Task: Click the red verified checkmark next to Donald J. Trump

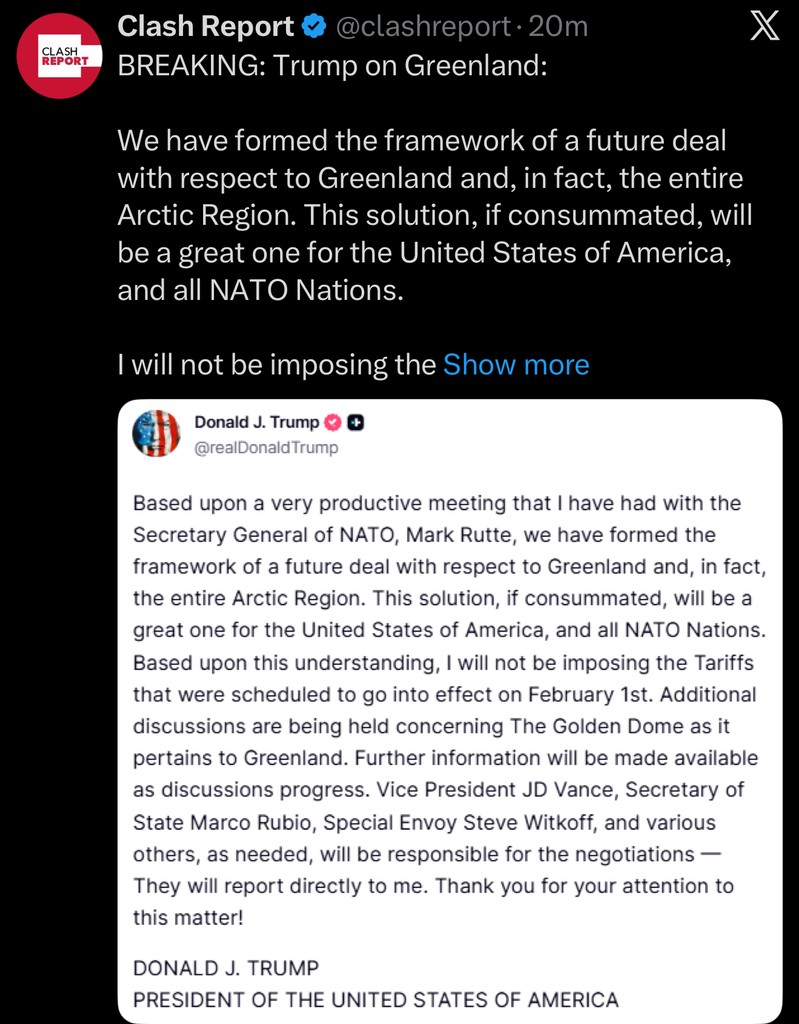Action: click(334, 422)
